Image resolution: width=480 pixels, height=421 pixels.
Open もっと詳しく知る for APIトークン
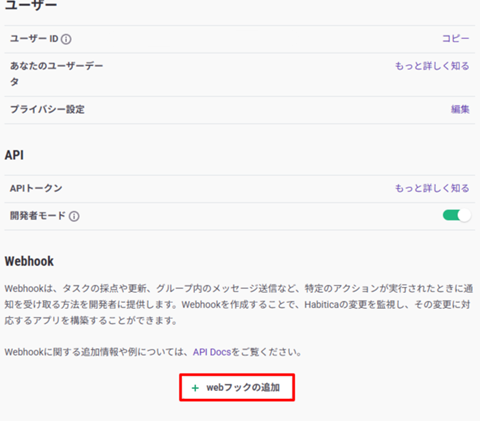click(432, 188)
